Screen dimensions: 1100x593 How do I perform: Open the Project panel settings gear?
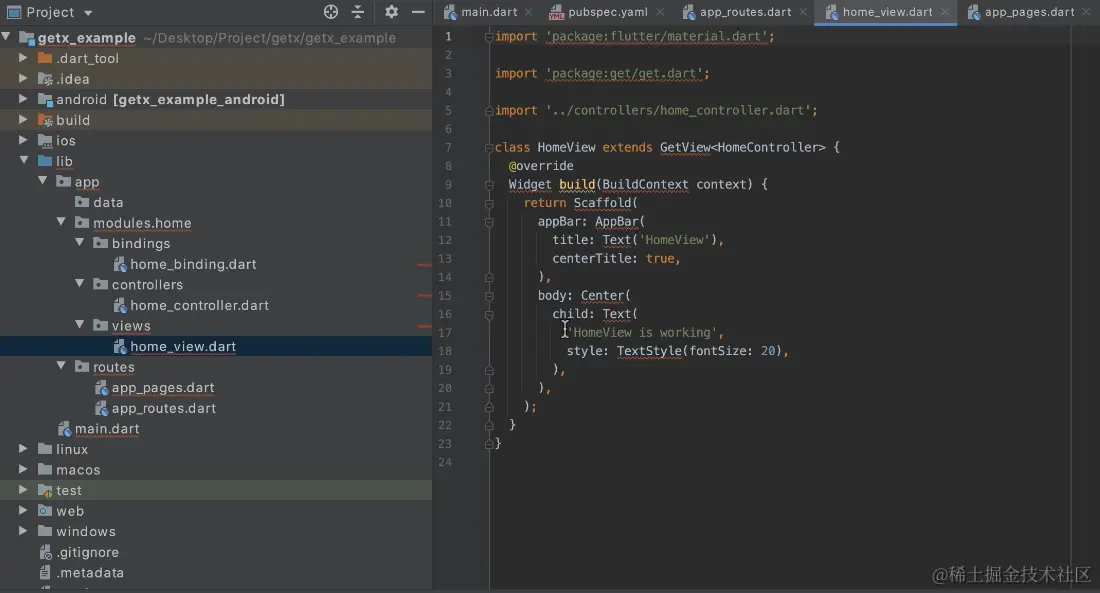391,12
